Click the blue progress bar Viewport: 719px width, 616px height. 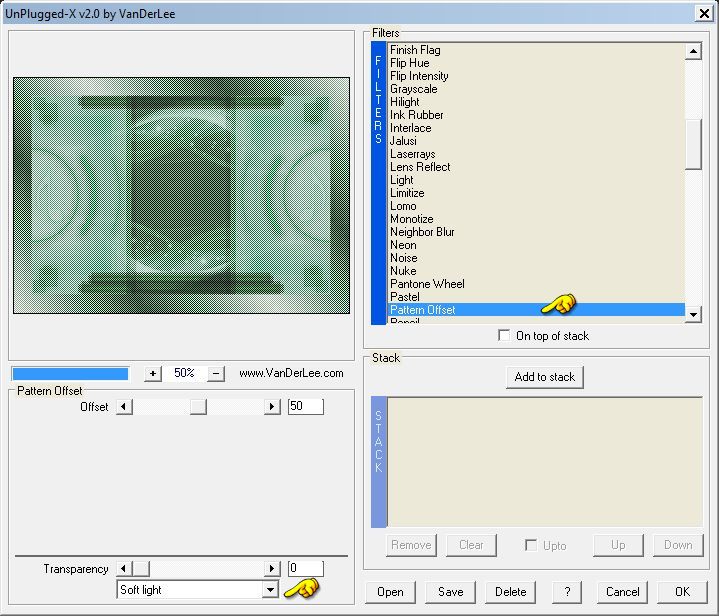pos(70,374)
